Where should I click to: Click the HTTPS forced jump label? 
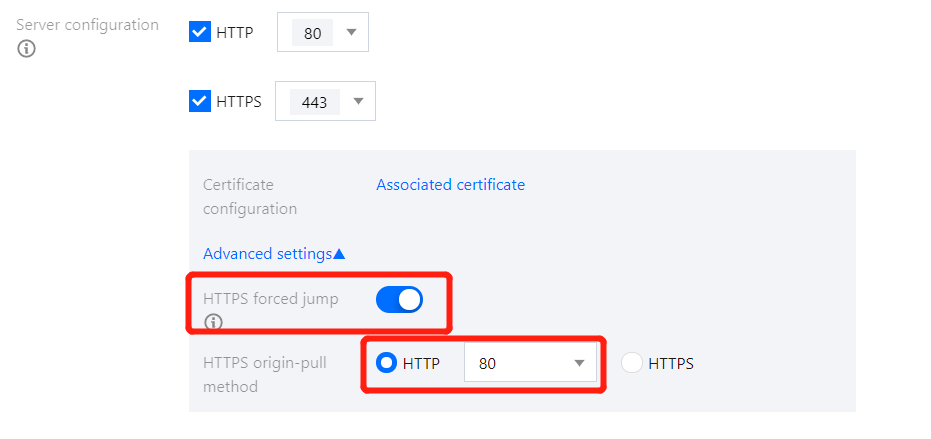tap(269, 298)
